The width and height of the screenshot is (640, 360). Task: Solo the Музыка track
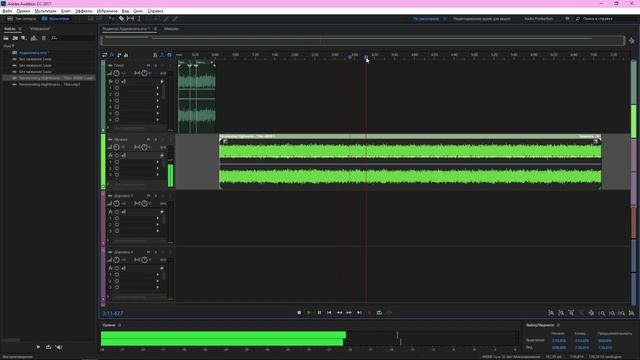click(156, 140)
